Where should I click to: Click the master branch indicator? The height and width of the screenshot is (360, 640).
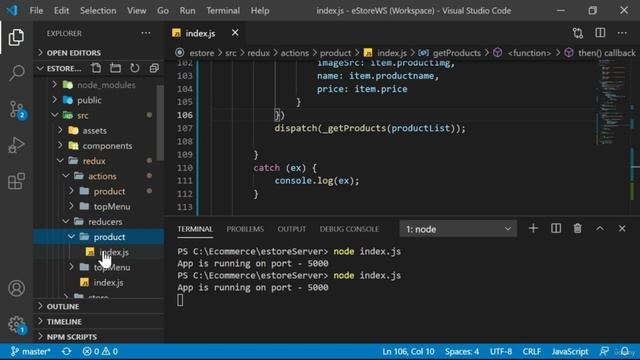tap(31, 351)
